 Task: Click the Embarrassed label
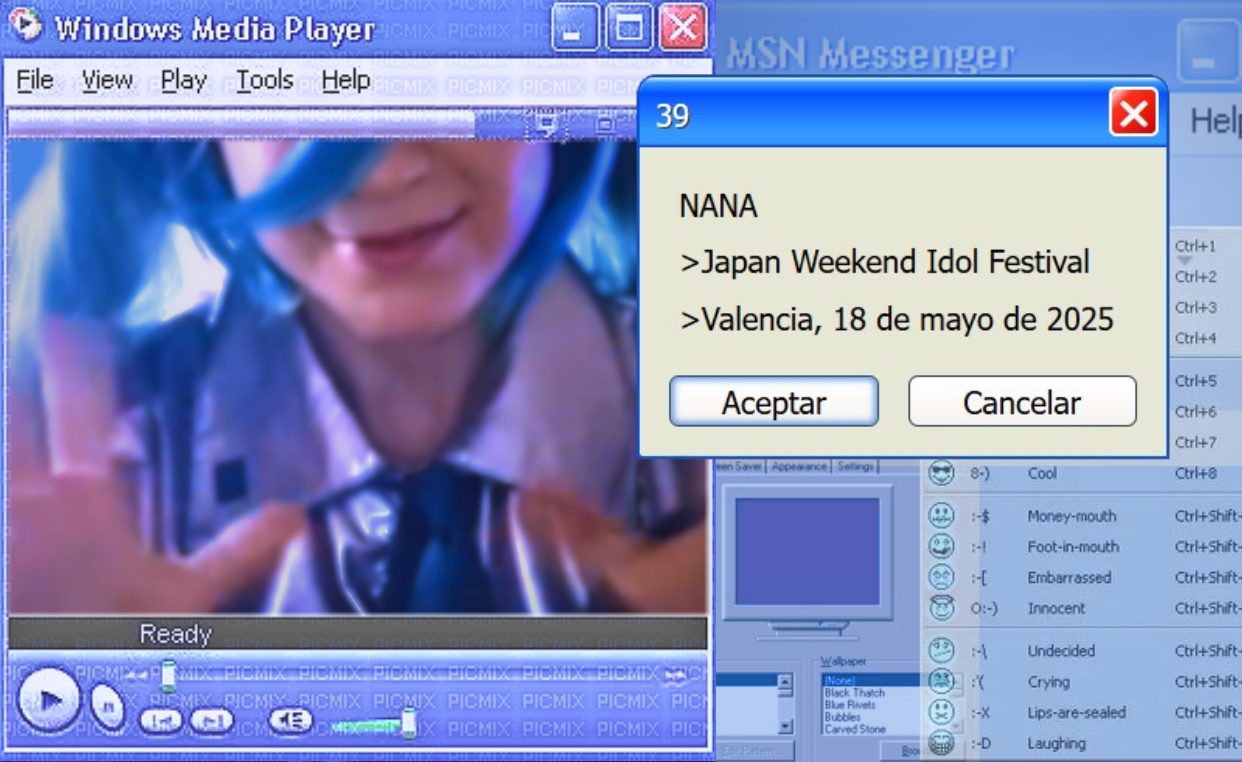[1069, 577]
